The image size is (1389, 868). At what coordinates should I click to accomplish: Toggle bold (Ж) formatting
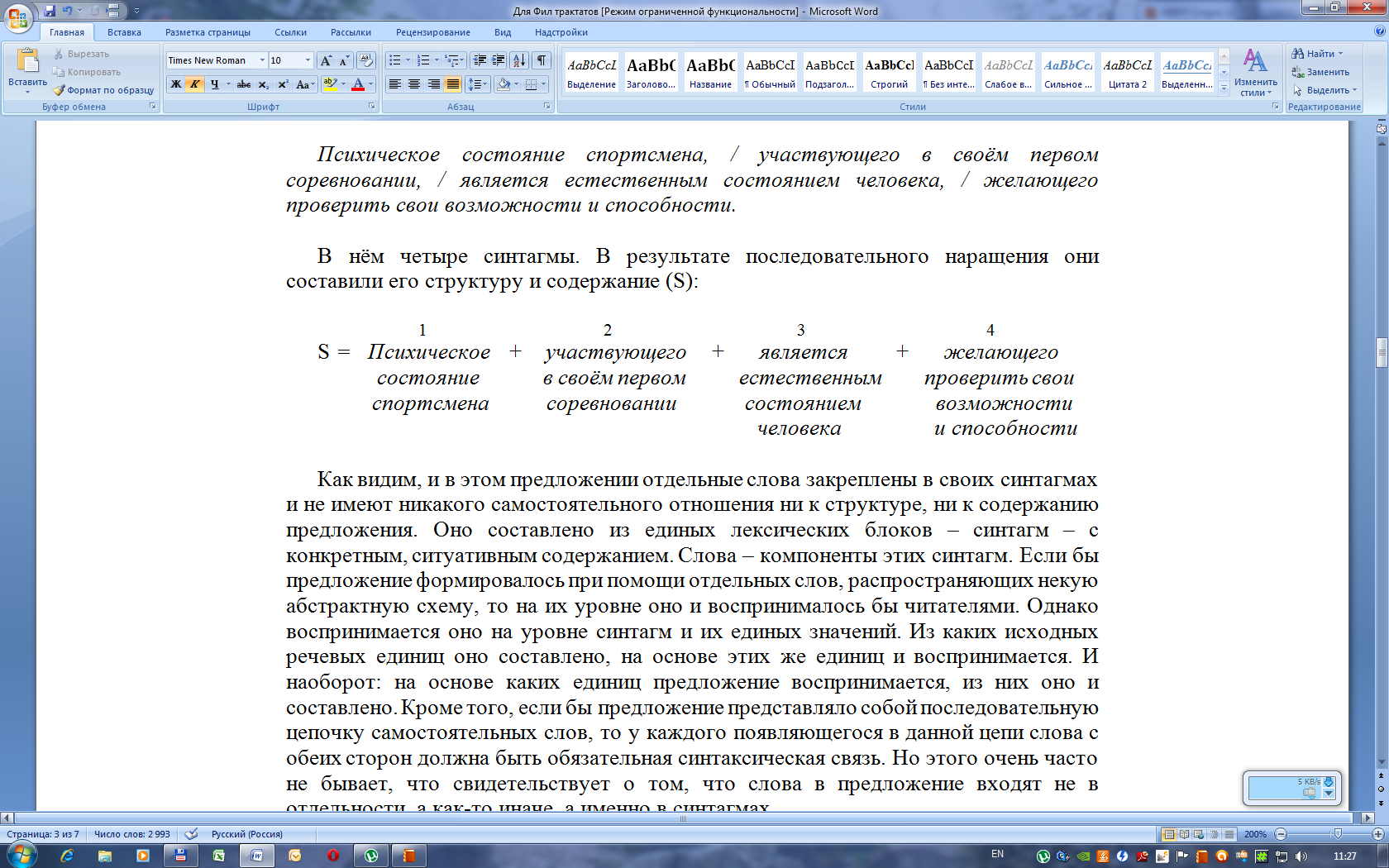click(175, 84)
